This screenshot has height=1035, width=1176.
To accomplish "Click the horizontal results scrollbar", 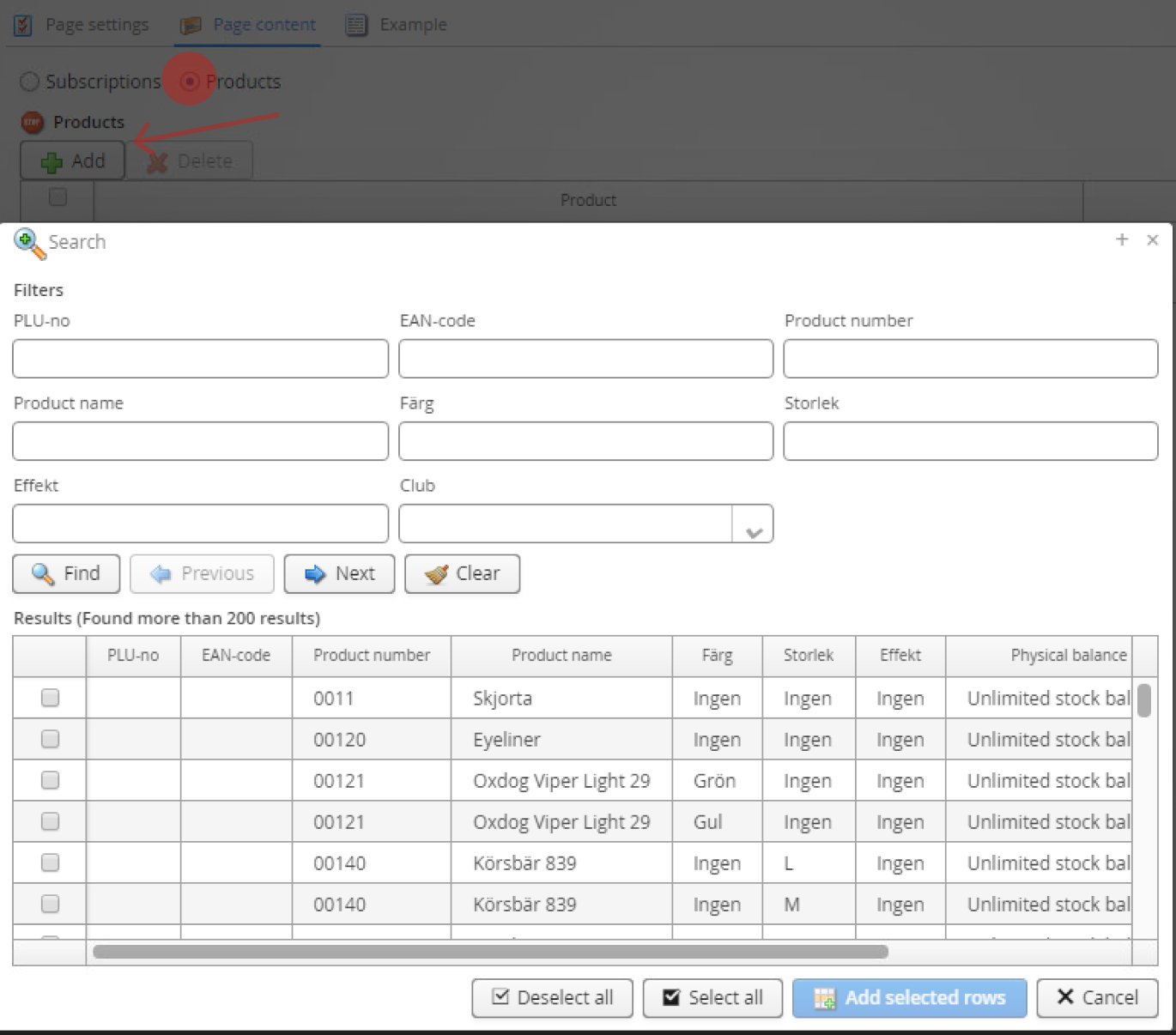I will (x=490, y=951).
